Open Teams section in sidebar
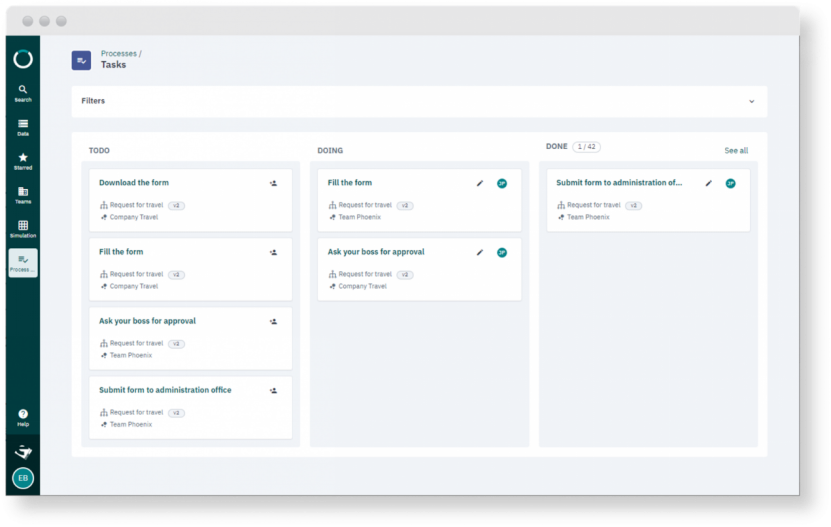831x527 pixels. [23, 195]
